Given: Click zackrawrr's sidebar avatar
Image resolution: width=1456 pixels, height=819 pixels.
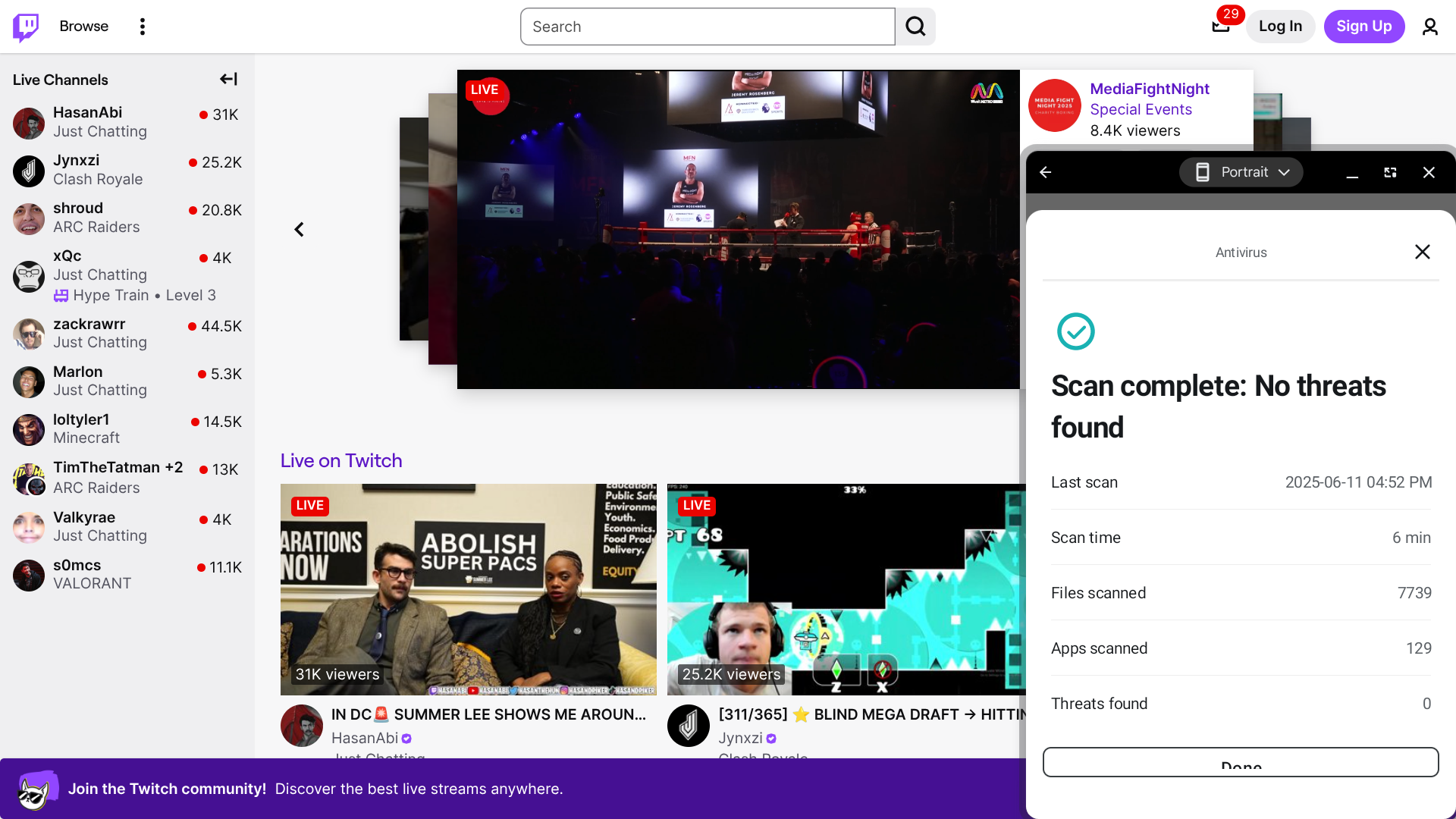Looking at the screenshot, I should pos(29,334).
